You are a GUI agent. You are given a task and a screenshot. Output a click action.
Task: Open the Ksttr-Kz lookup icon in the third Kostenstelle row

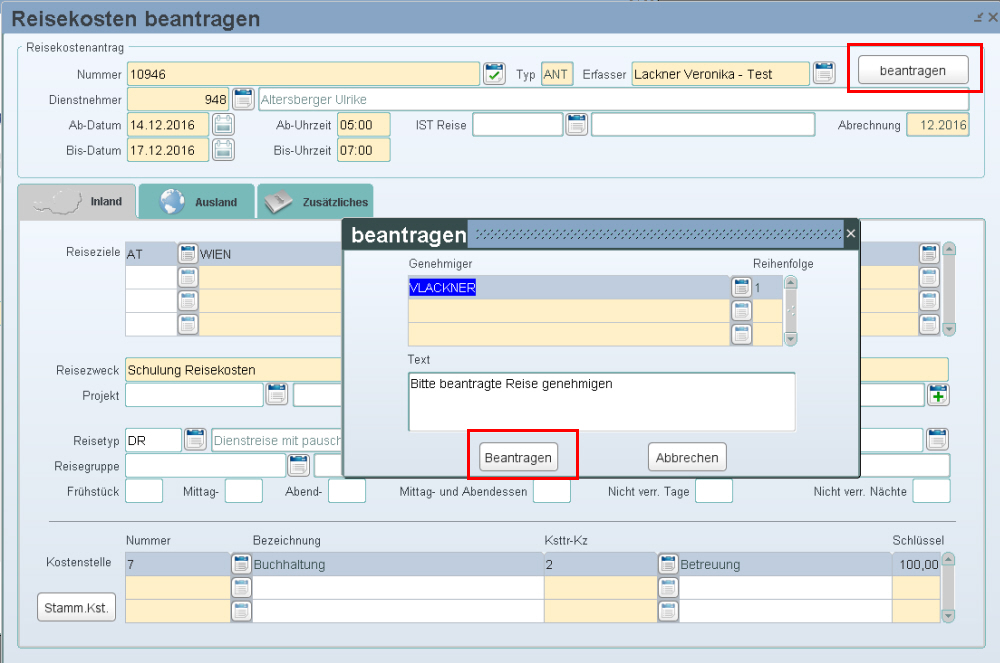(668, 611)
